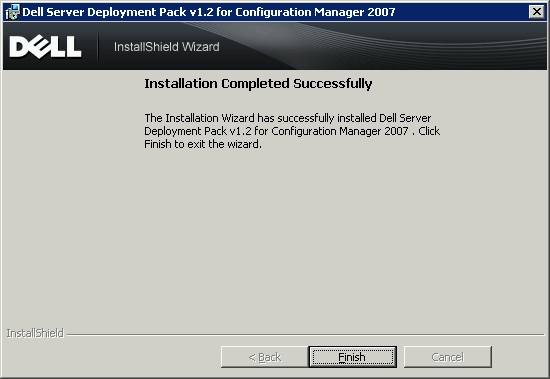Finish the installation wizard
This screenshot has height=379, width=550.
point(353,357)
